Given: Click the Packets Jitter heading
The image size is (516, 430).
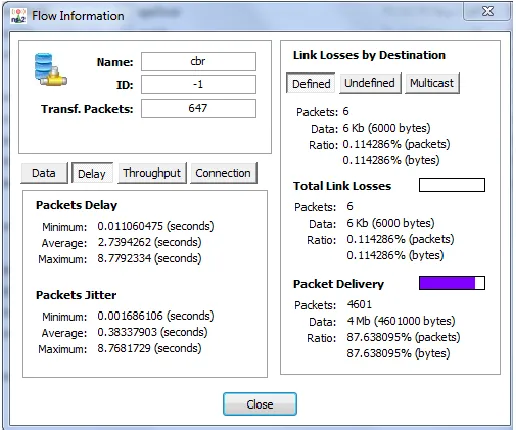Looking at the screenshot, I should 76,295.
